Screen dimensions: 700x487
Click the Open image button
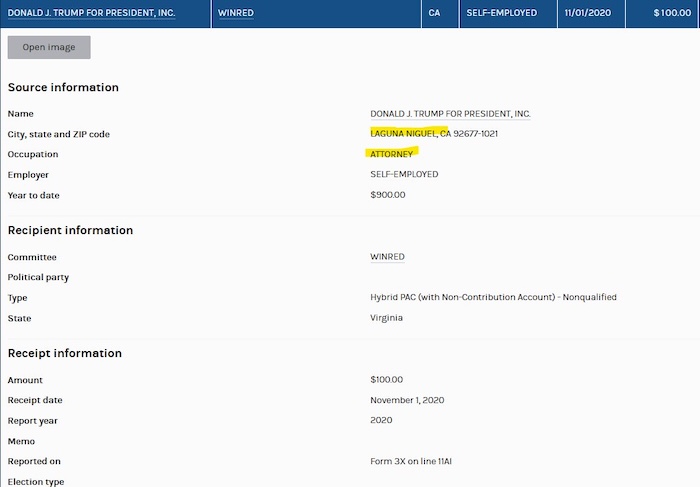tap(49, 47)
